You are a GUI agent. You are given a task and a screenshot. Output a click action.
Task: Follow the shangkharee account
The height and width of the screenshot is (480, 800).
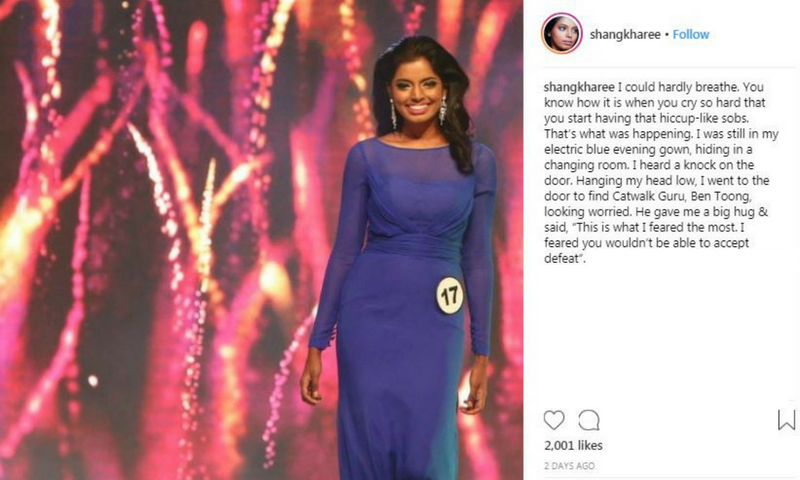click(691, 34)
